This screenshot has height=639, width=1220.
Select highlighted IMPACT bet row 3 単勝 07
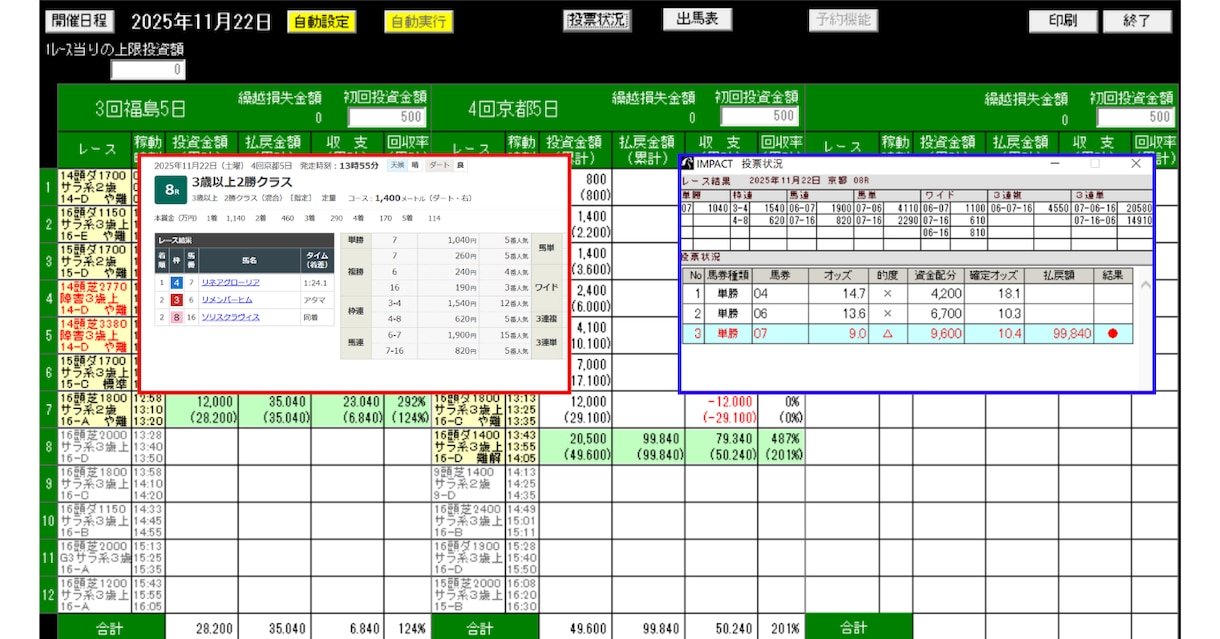(908, 334)
